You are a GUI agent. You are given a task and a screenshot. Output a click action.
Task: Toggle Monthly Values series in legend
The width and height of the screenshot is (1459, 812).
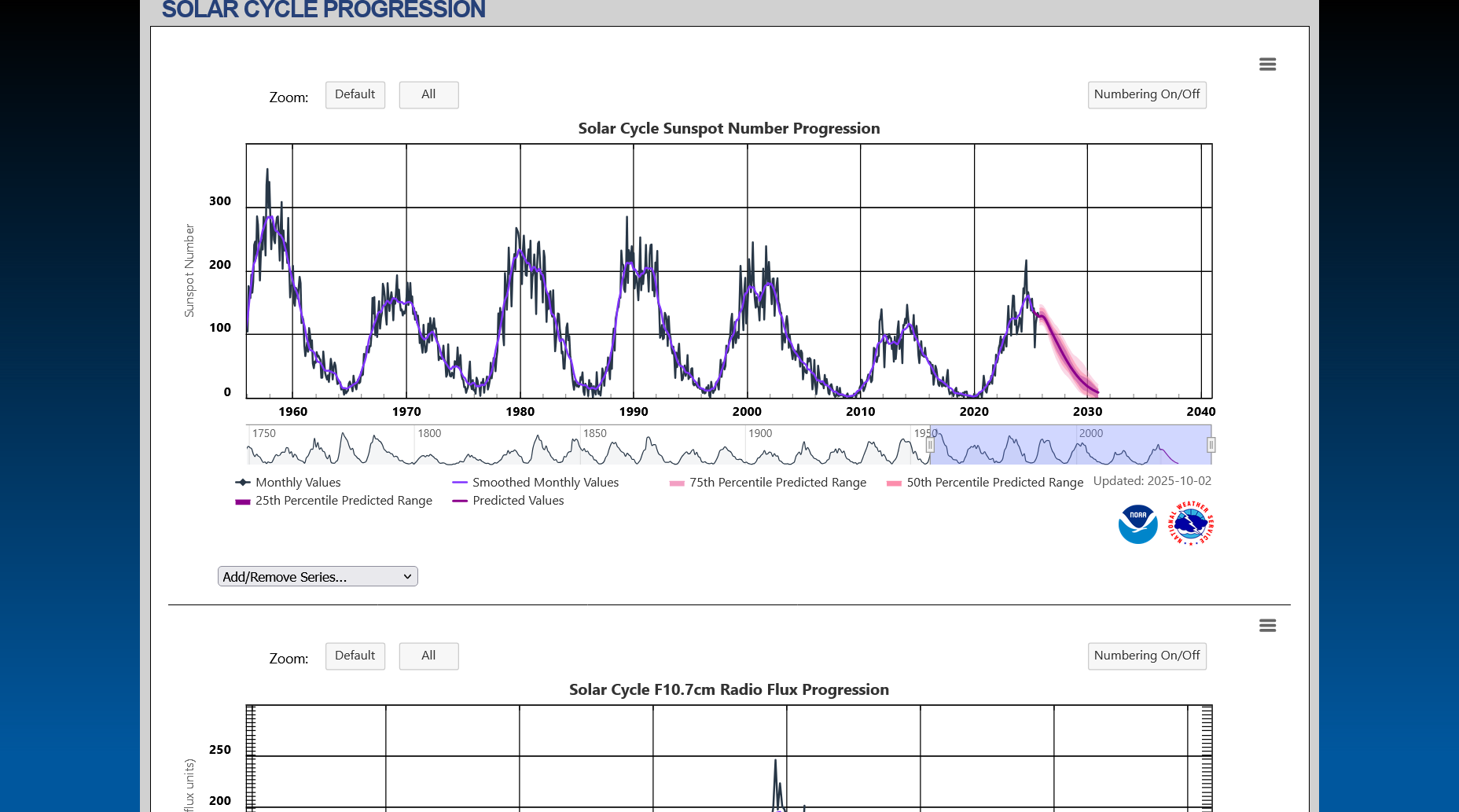coord(297,483)
